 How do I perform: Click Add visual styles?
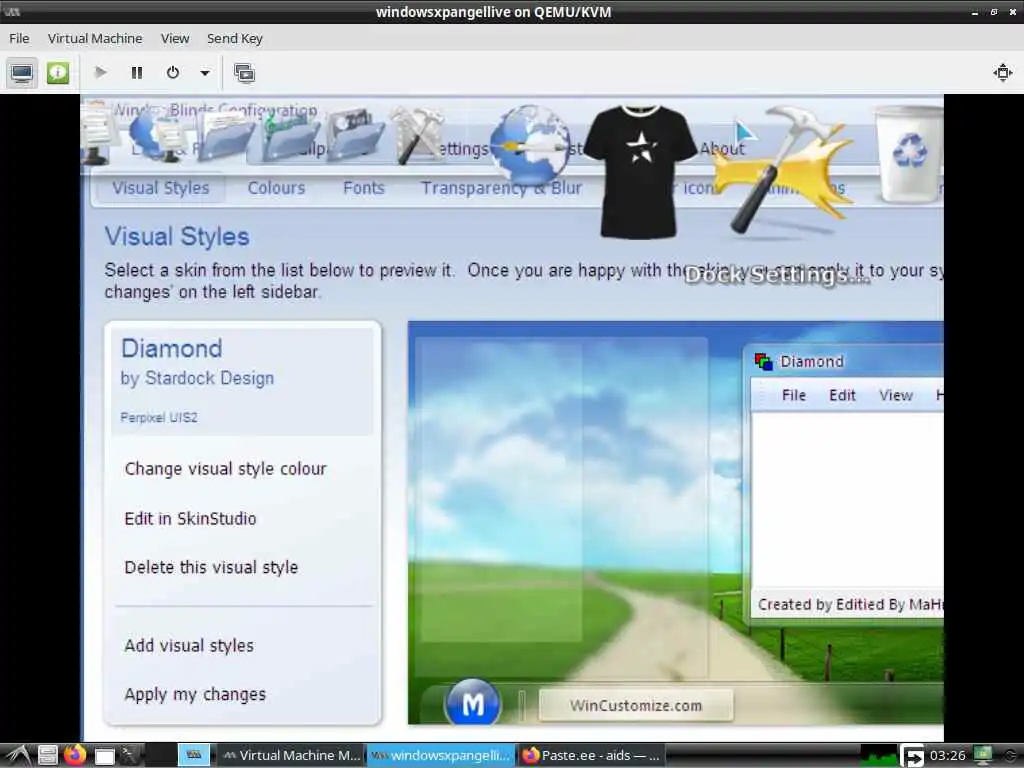[x=189, y=645]
